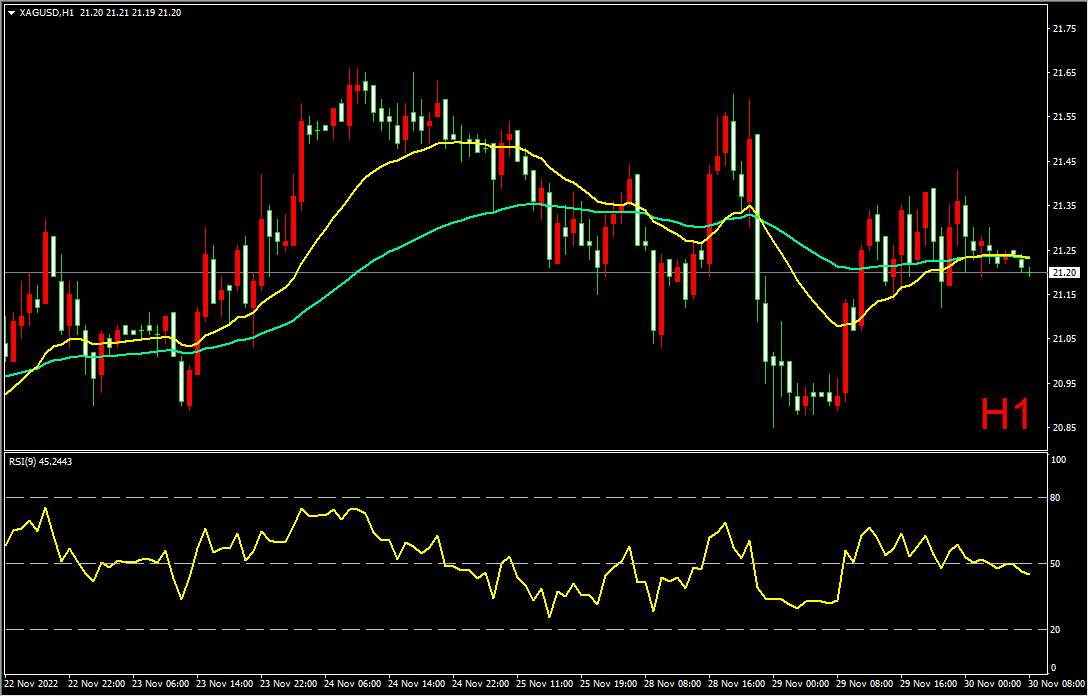Click the 25 Nov 11:00 time label
This screenshot has width=1089, height=697.
click(x=544, y=684)
